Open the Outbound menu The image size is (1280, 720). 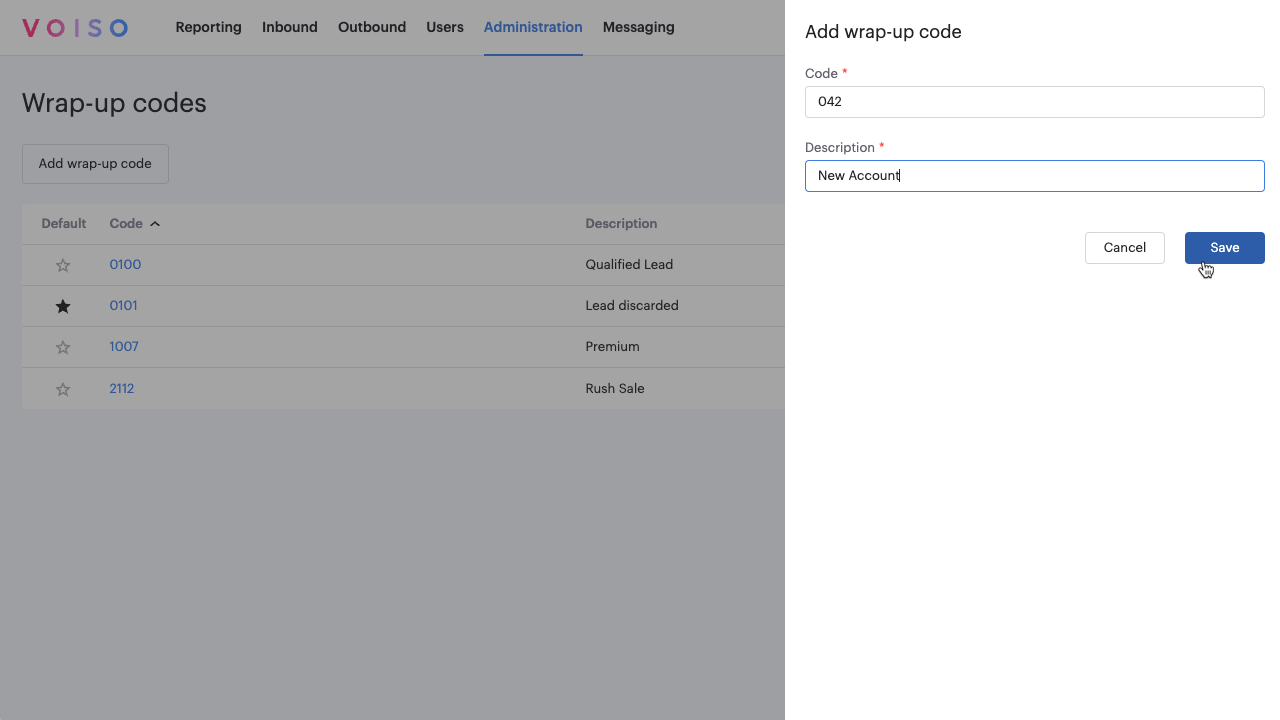pyautogui.click(x=372, y=27)
